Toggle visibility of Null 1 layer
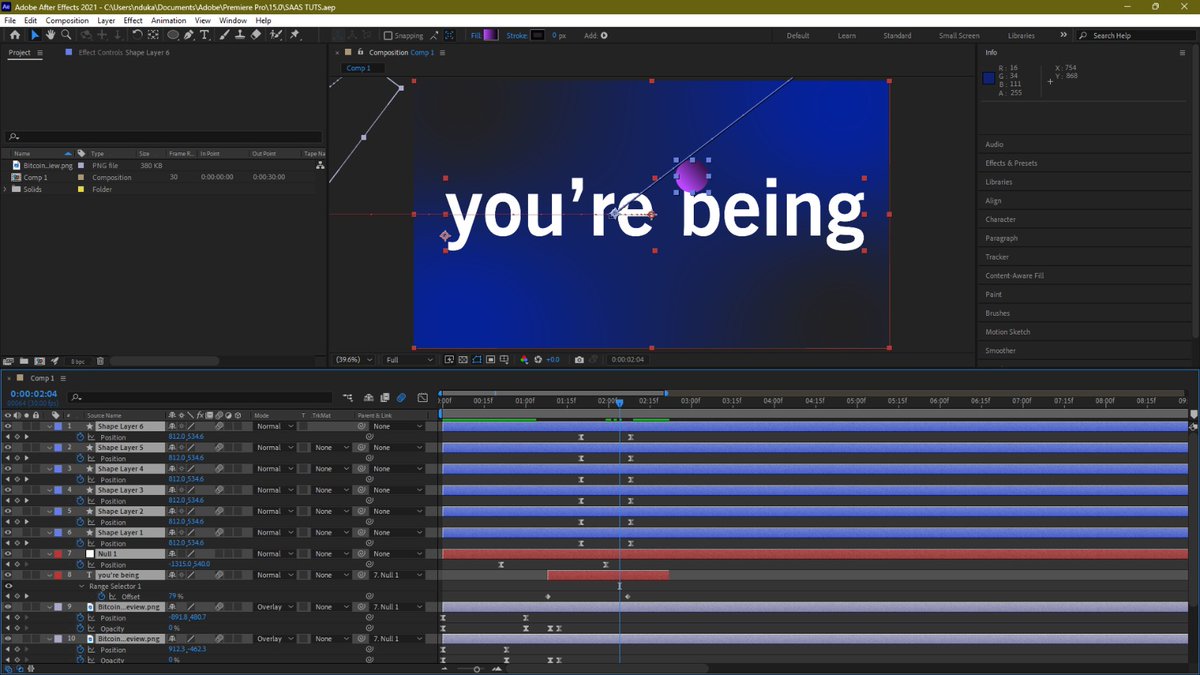The width and height of the screenshot is (1200, 675). point(7,553)
